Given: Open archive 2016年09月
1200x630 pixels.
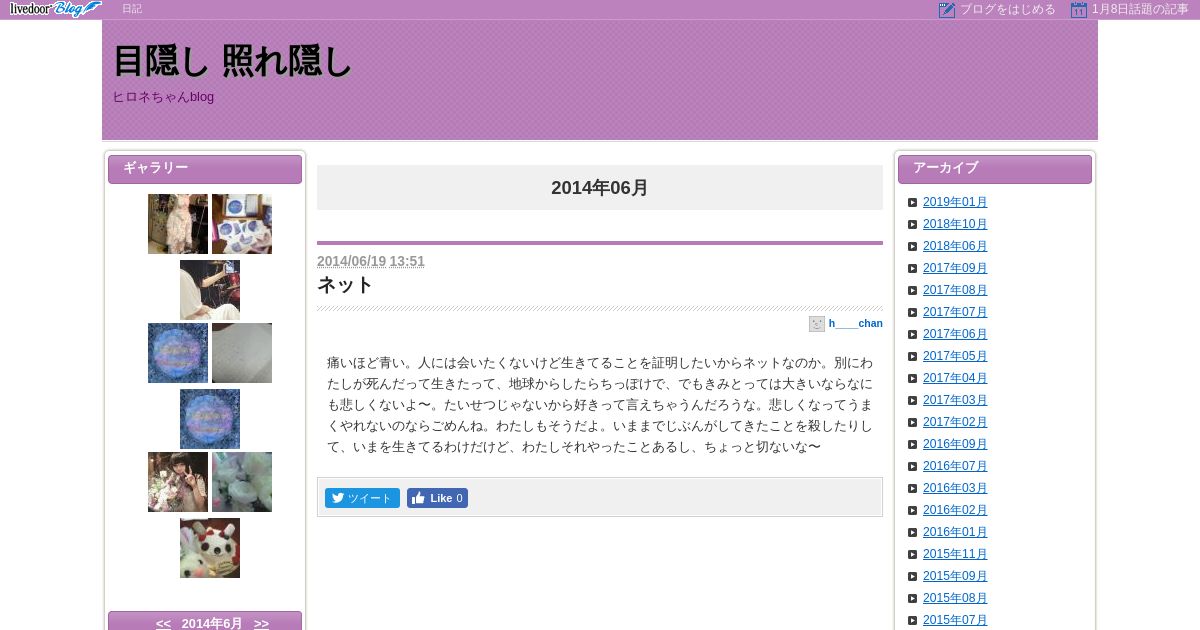Looking at the screenshot, I should (x=955, y=444).
